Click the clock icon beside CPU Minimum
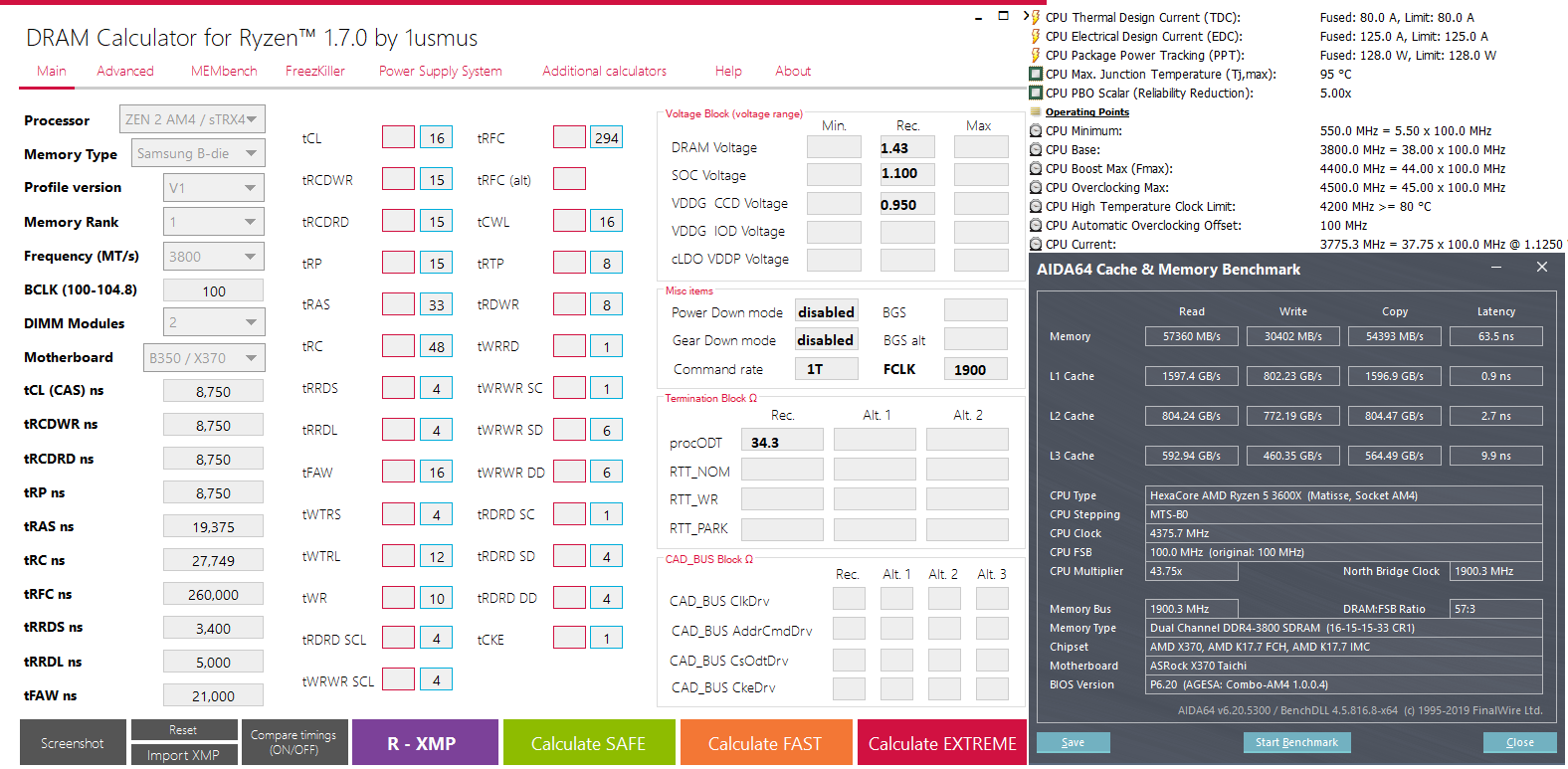This screenshot has height=769, width=1568. pyautogui.click(x=1036, y=130)
